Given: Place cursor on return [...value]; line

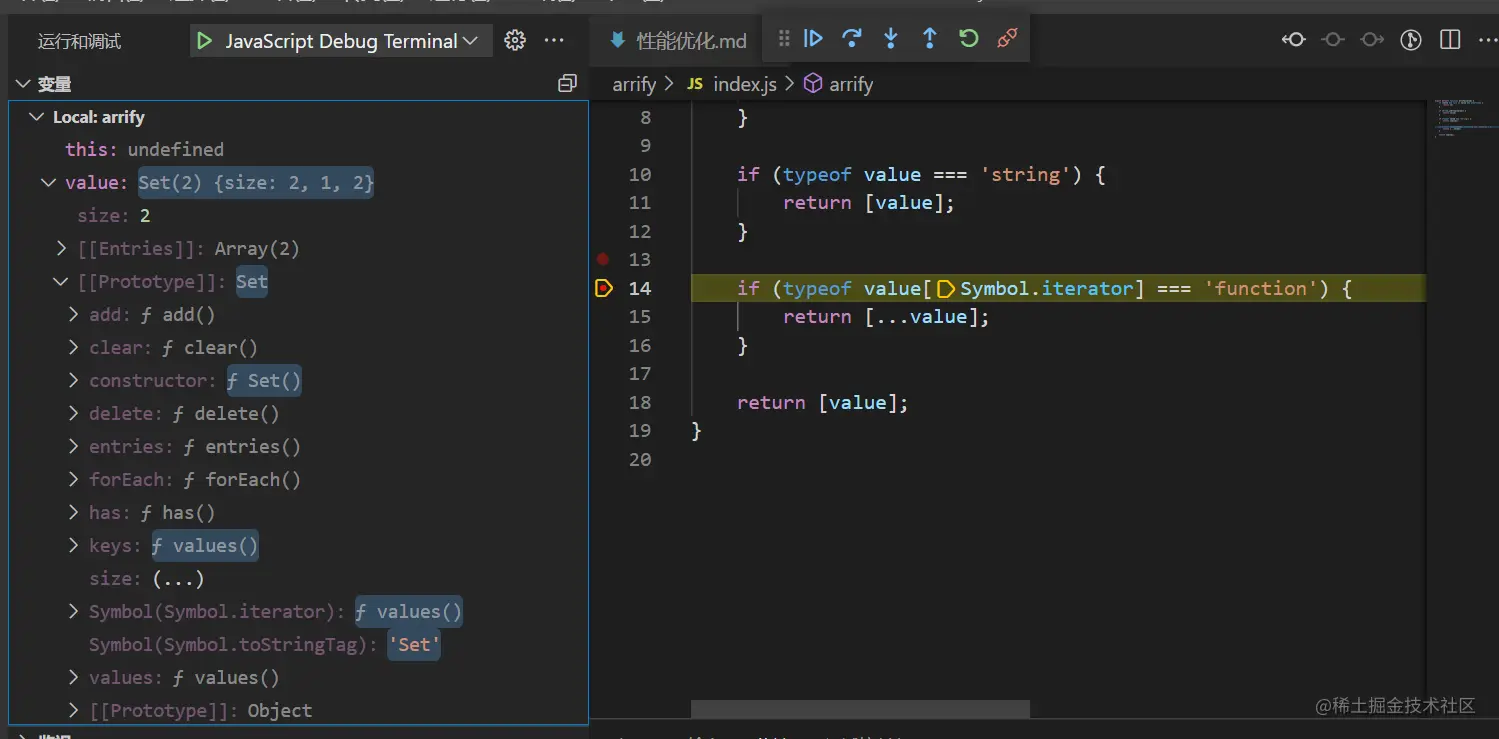Looking at the screenshot, I should [886, 317].
